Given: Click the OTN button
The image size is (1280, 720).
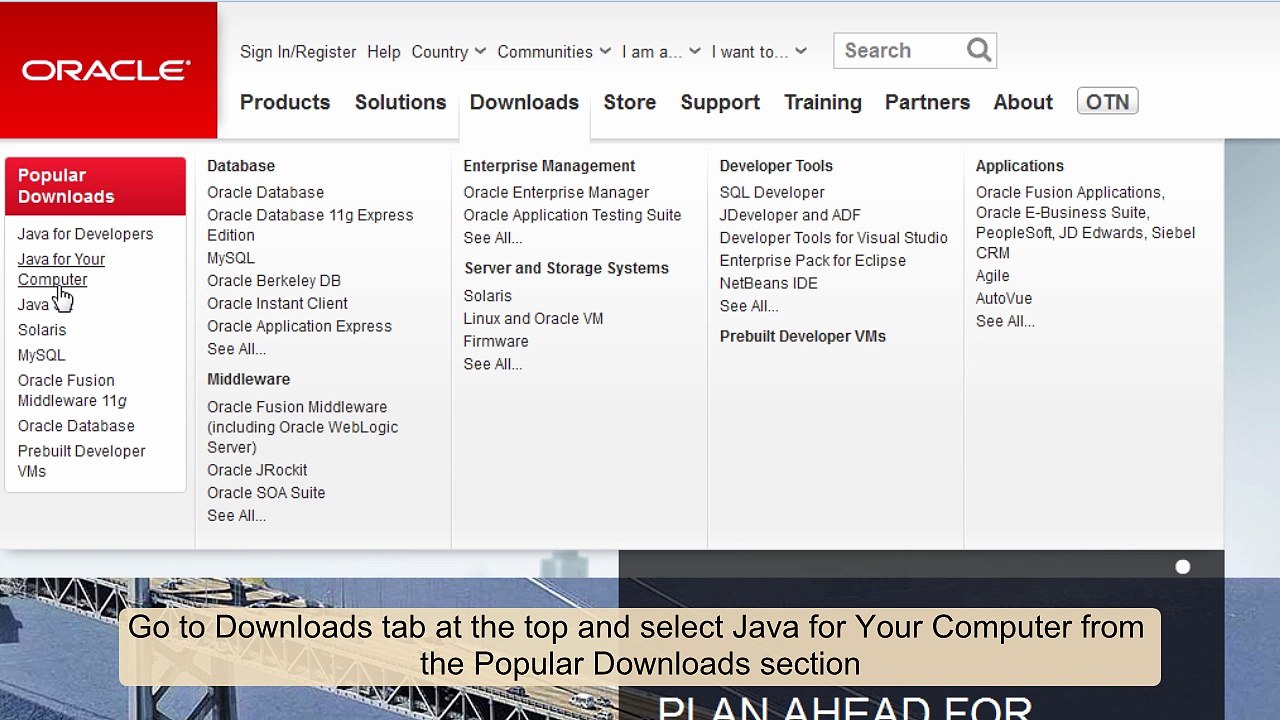Looking at the screenshot, I should tap(1107, 102).
